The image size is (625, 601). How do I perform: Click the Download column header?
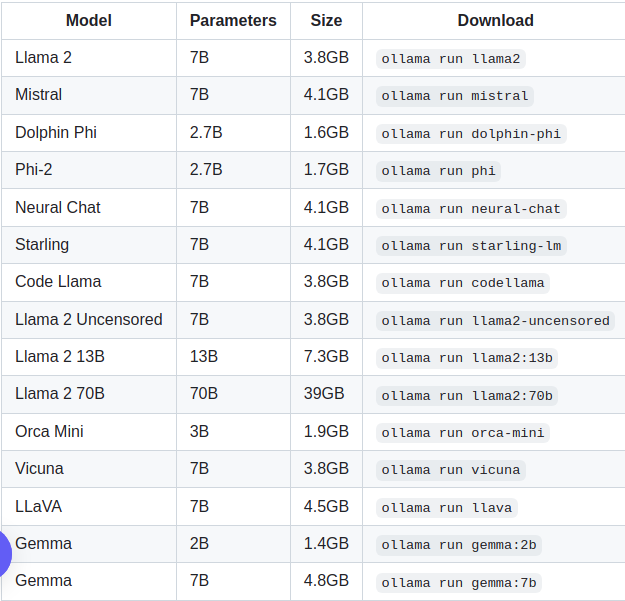495,21
